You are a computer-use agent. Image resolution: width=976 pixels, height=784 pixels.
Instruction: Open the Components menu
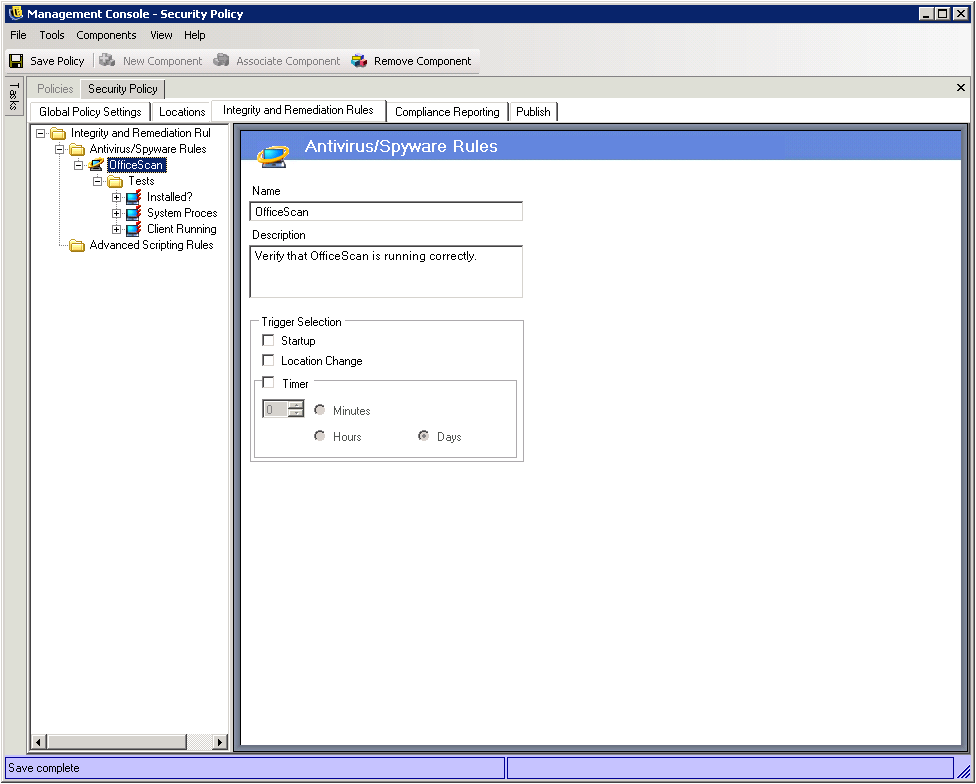click(x=106, y=35)
